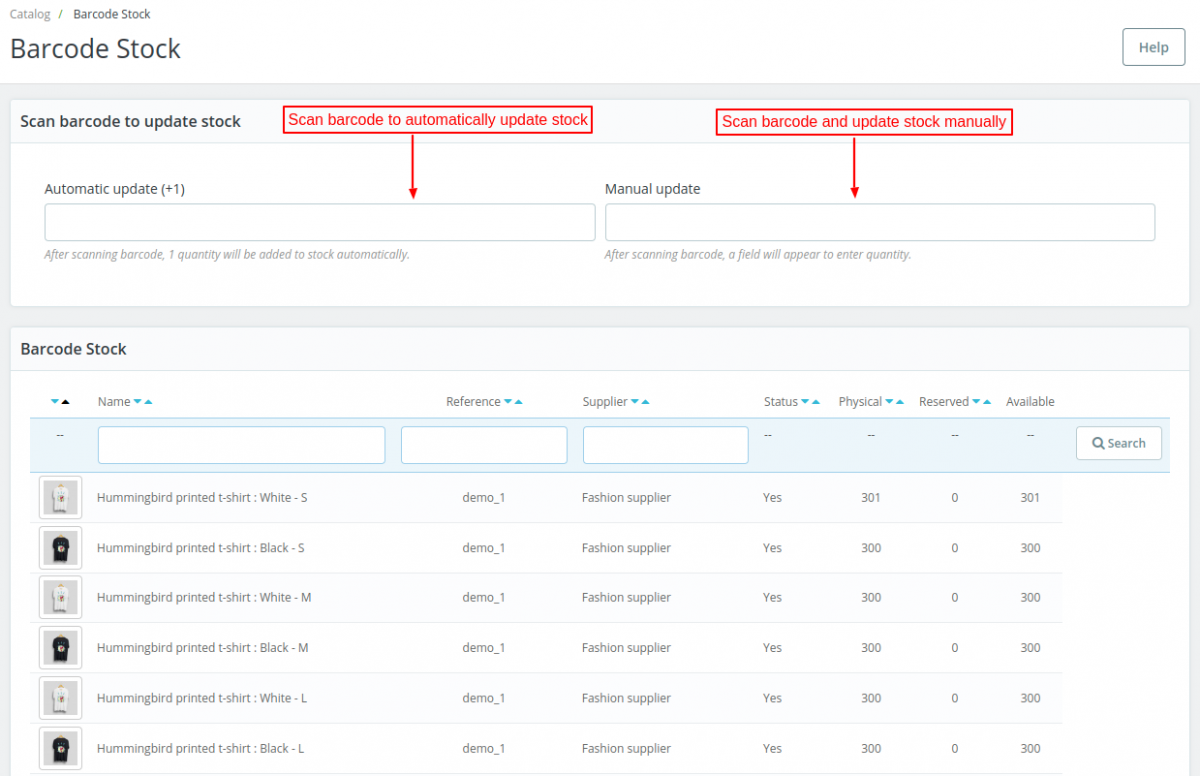Sort Reference column ascending
The height and width of the screenshot is (776, 1200).
[519, 402]
